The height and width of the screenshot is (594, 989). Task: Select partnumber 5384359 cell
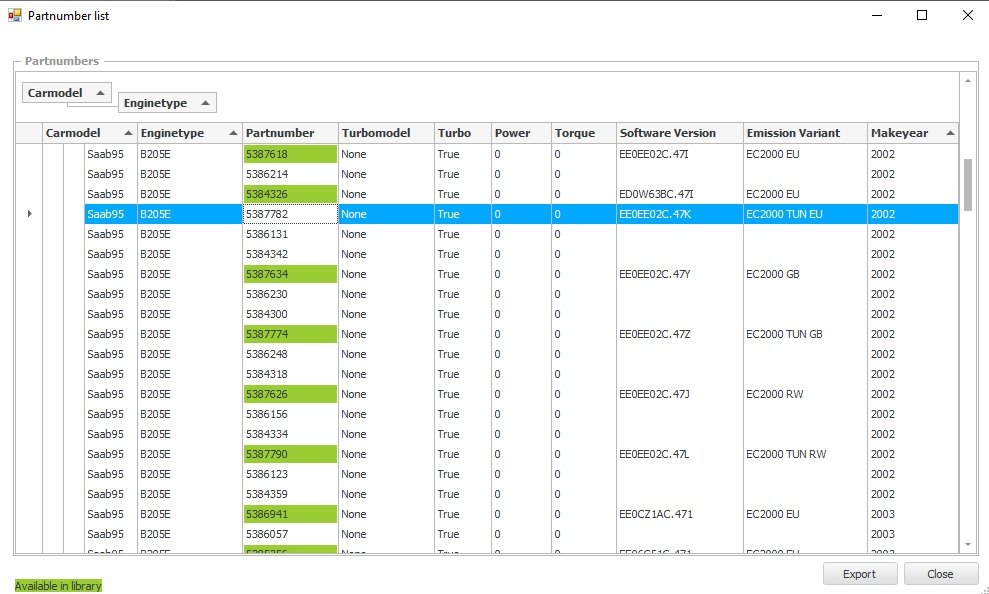point(290,494)
